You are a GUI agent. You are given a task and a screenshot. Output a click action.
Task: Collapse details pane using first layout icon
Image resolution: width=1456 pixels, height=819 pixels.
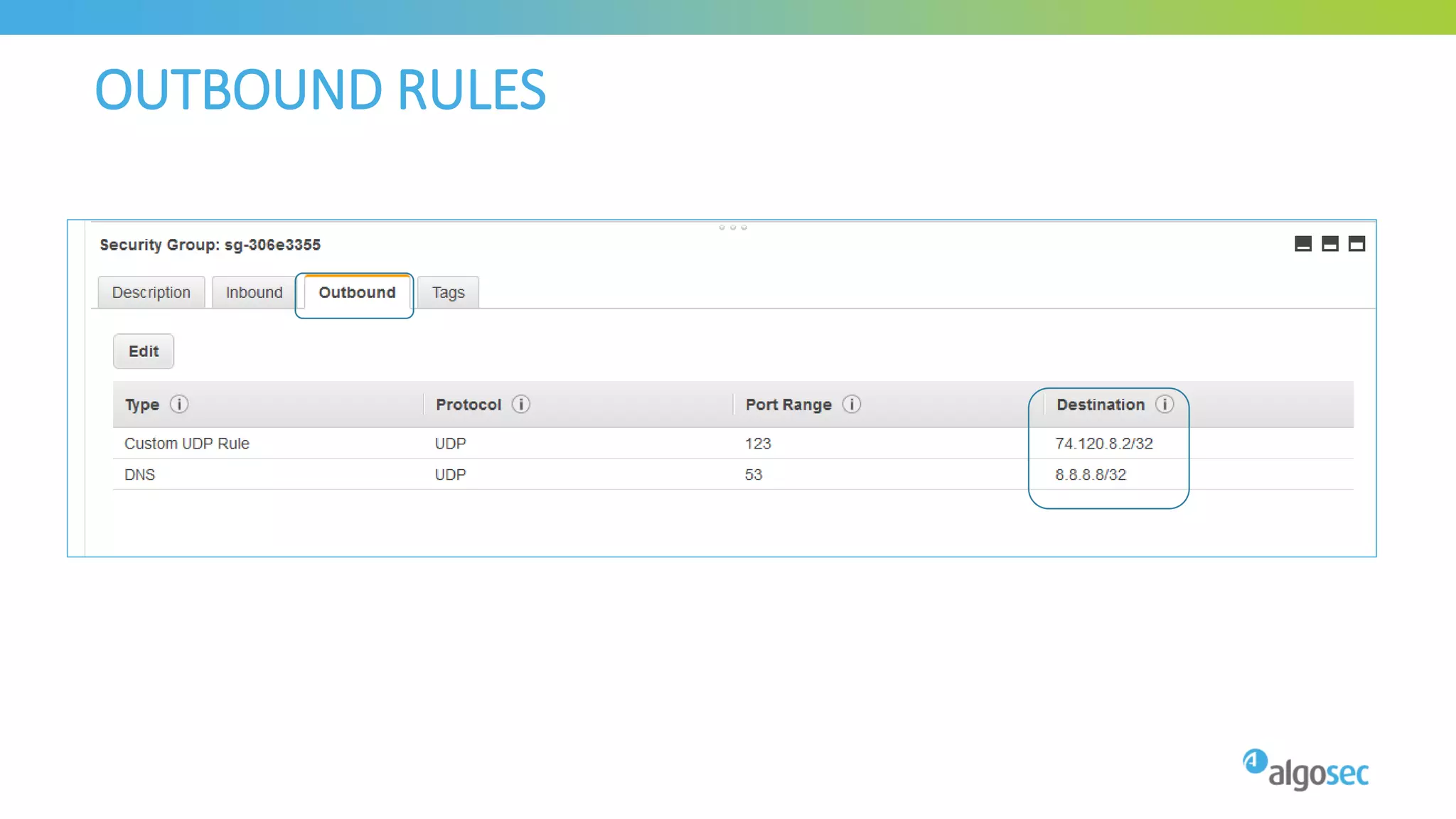pyautogui.click(x=1303, y=244)
